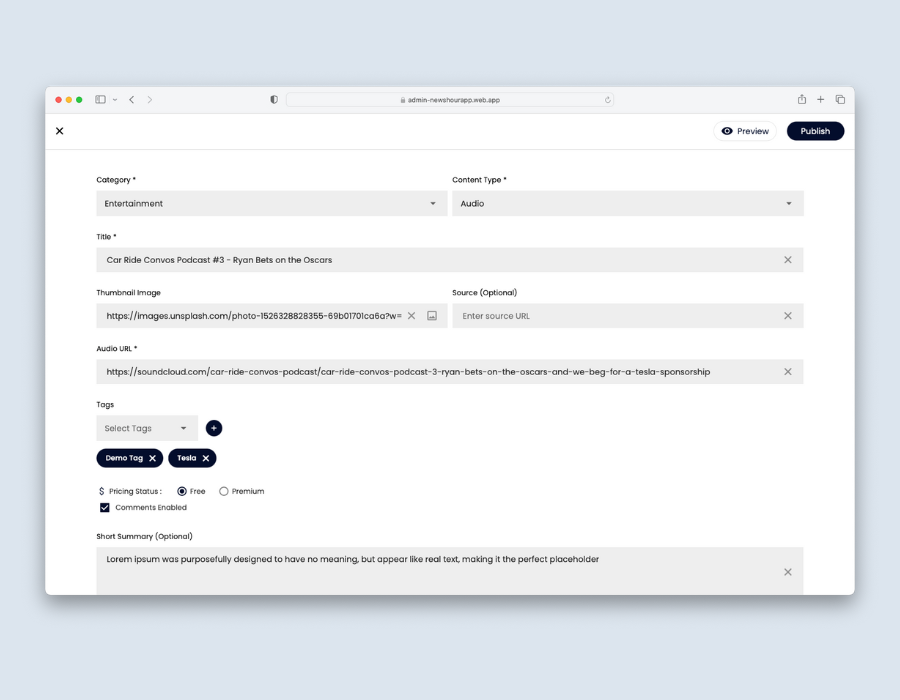Click the browser sidebar toggle in the toolbar
Screen dimensions: 900x700
(100, 99)
